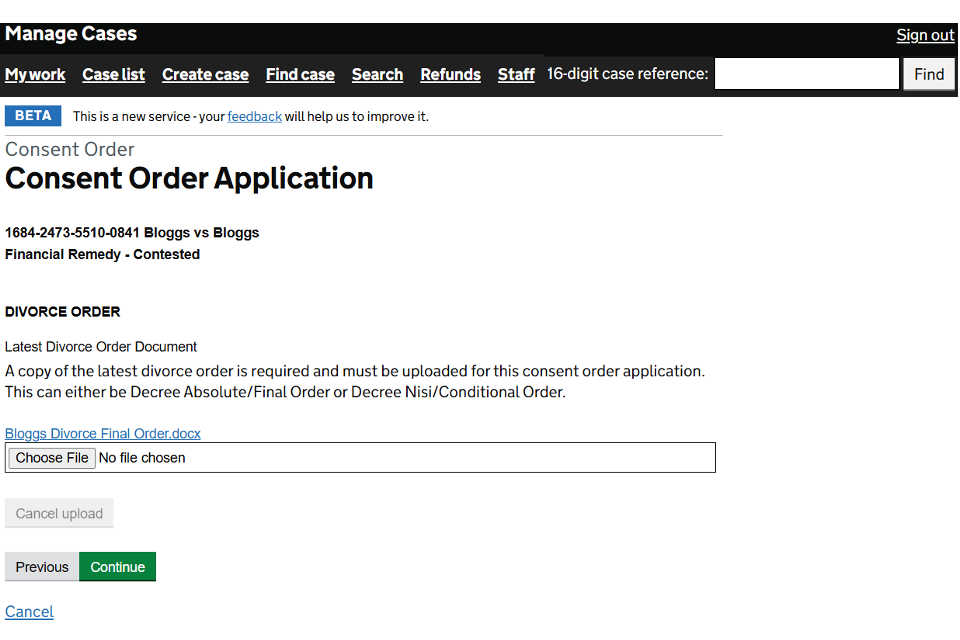
Task: Open the feedback link
Action: point(254,116)
